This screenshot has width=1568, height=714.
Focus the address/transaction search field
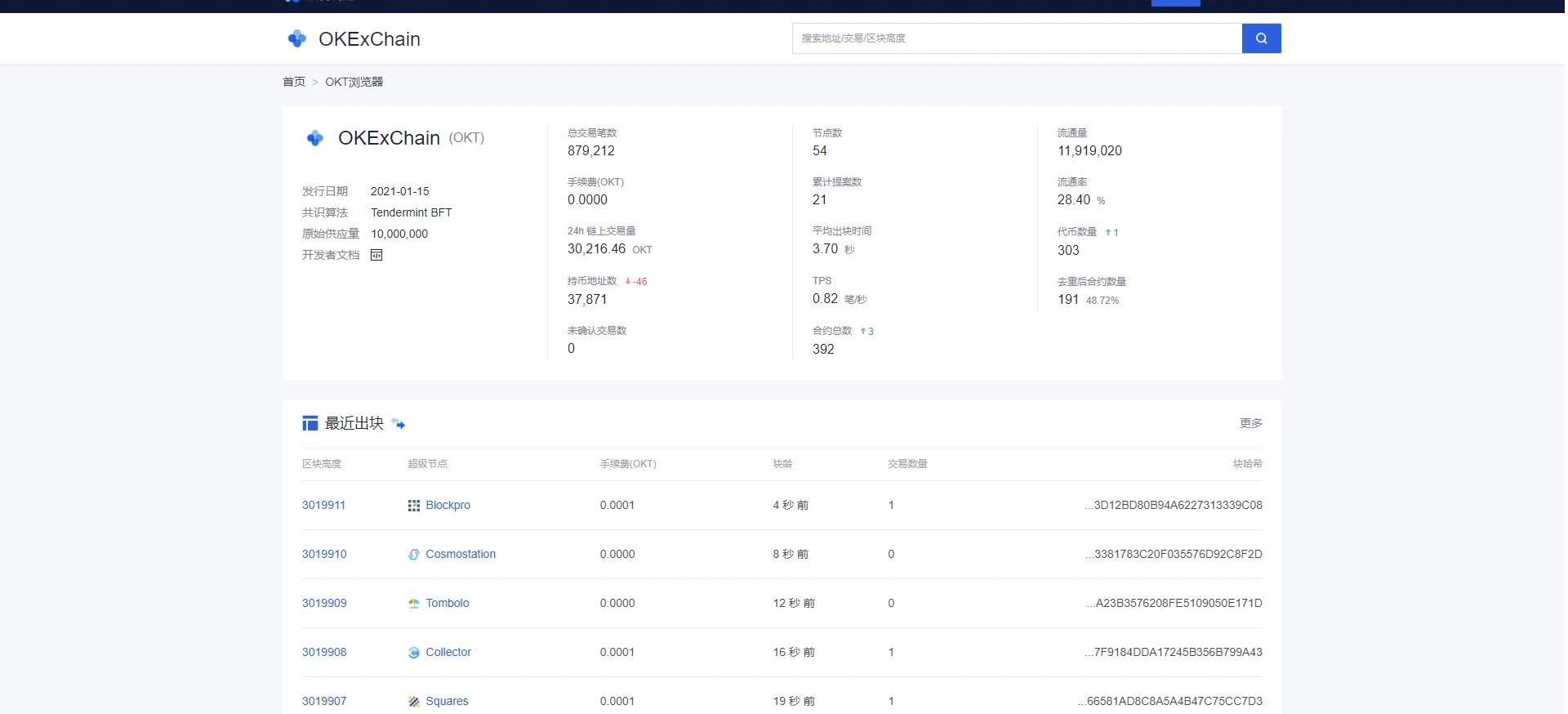1016,38
